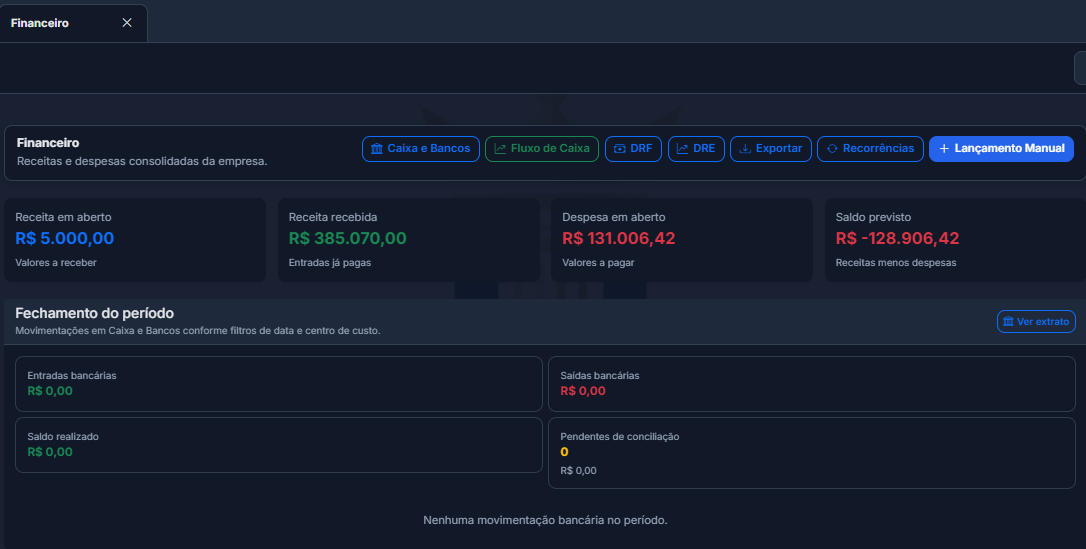This screenshot has height=549, width=1086.
Task: Select the Financeiro tab
Action: (73, 24)
